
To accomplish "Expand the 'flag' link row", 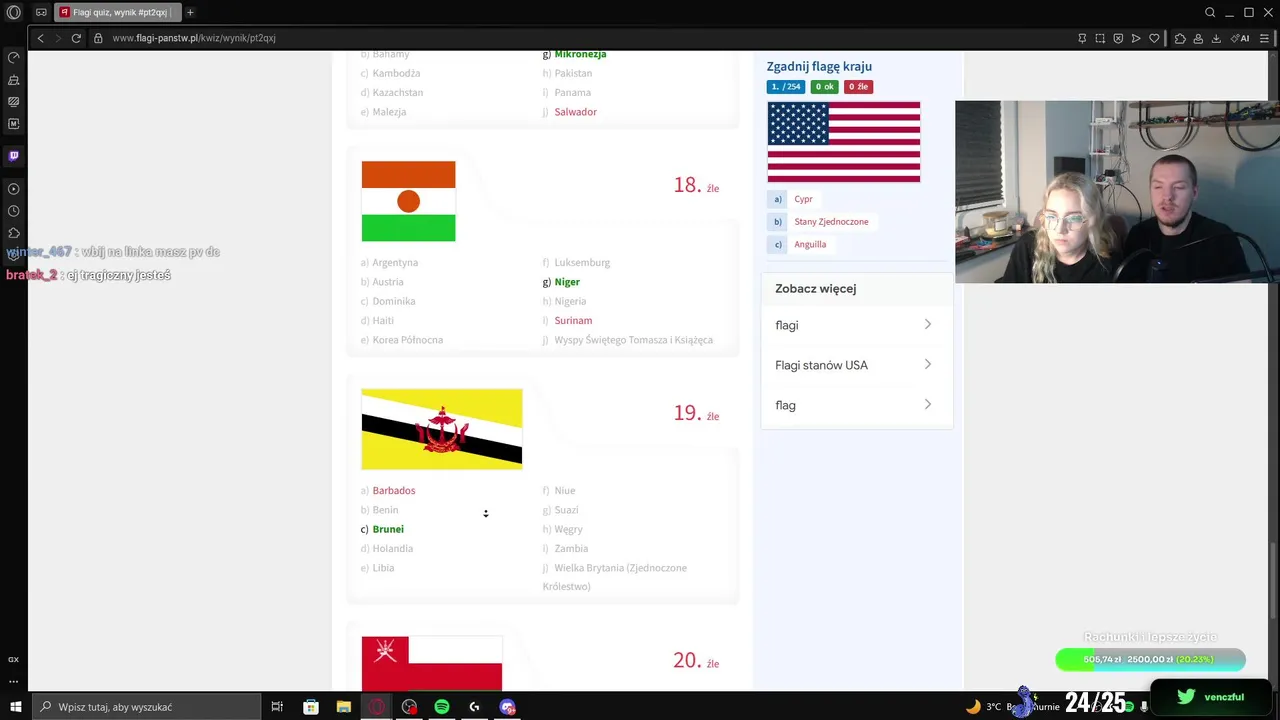I will (x=856, y=405).
